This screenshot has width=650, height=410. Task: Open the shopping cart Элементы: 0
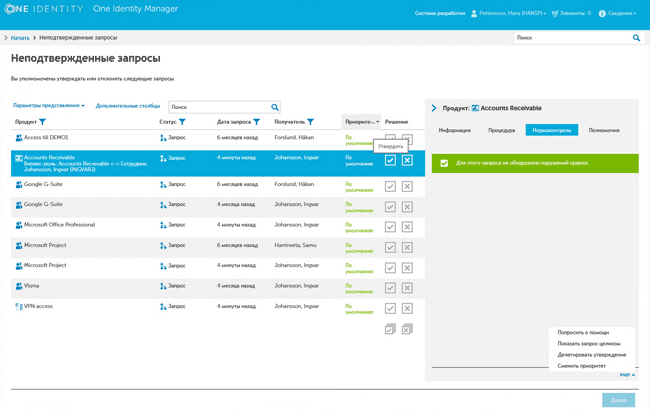coord(571,13)
